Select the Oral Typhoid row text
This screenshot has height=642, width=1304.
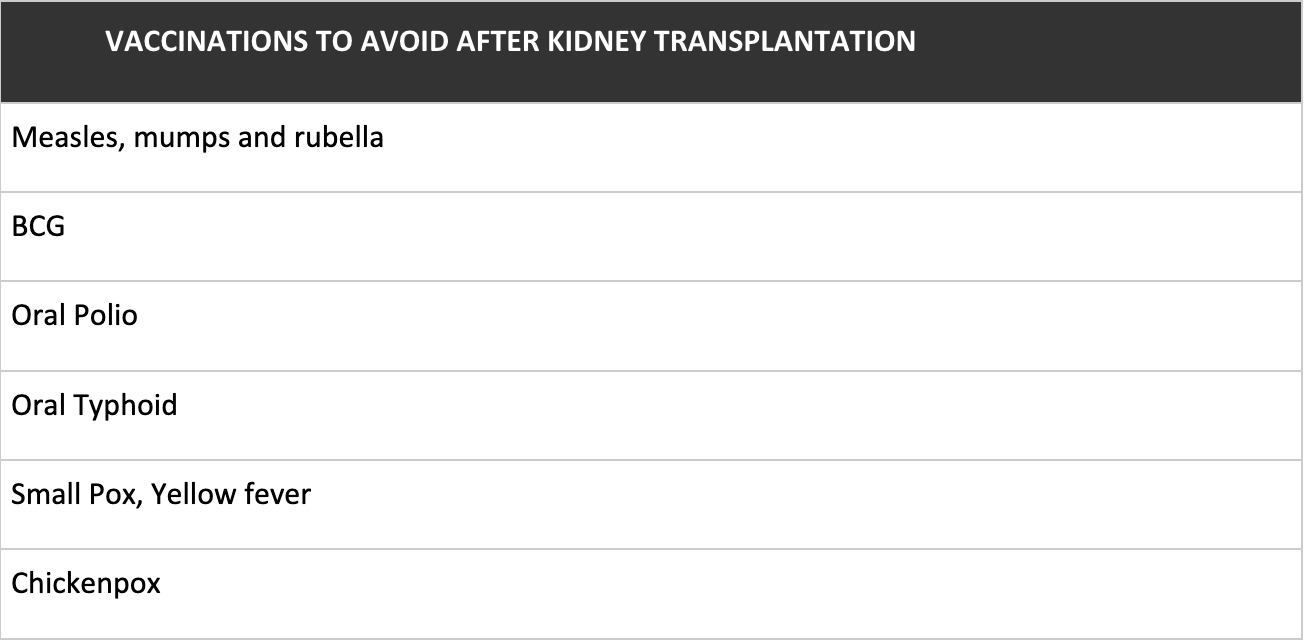[x=95, y=407]
